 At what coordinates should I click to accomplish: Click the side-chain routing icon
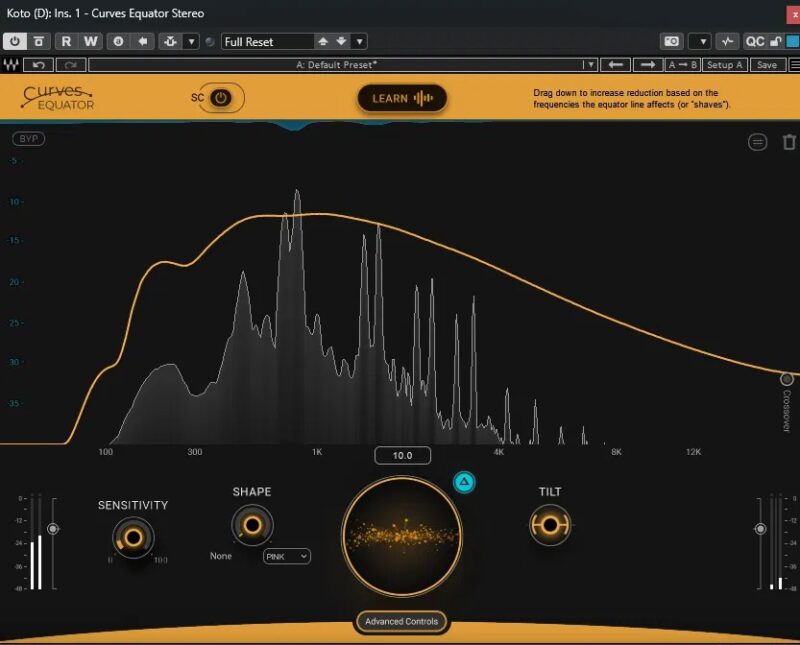(x=170, y=41)
